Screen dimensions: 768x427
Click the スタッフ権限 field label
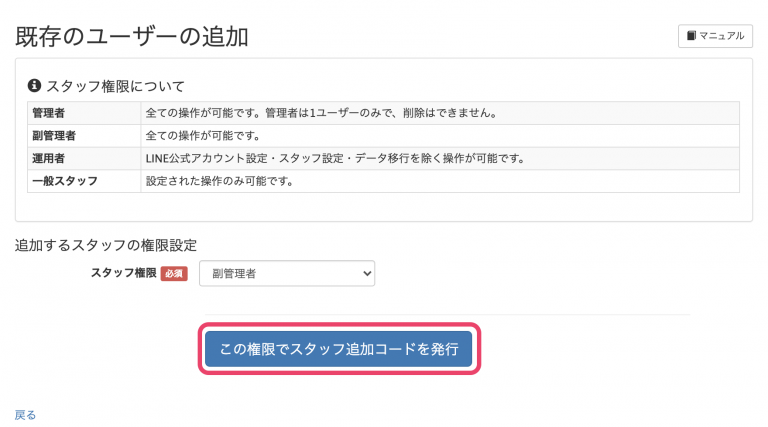(123, 273)
